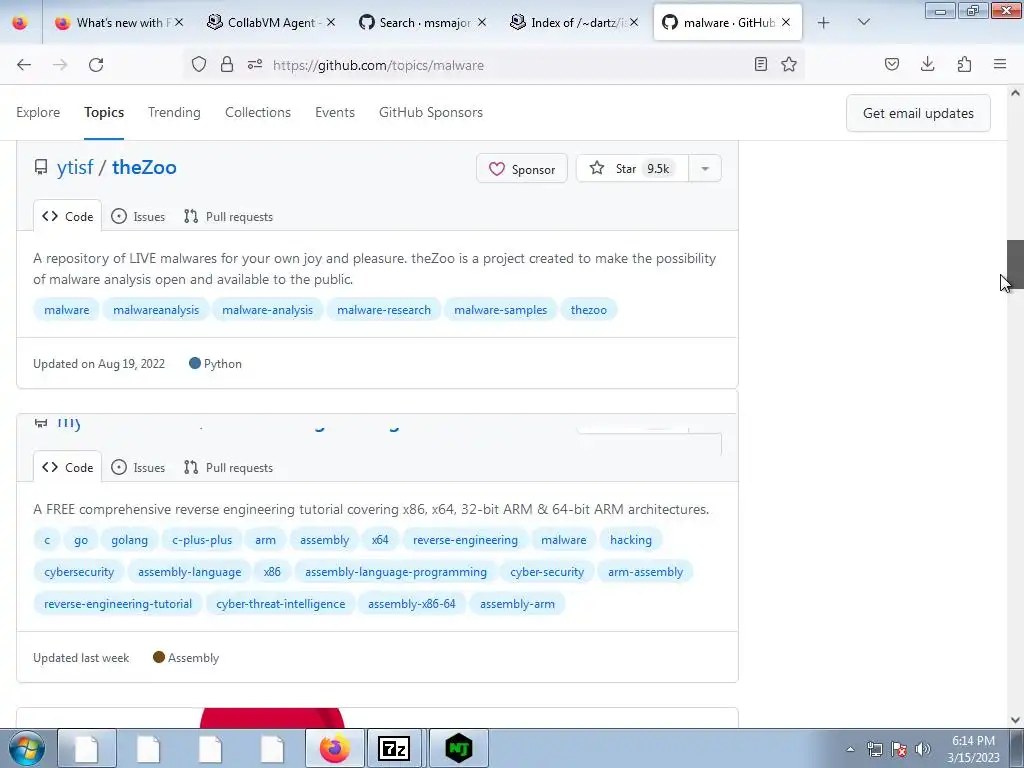Open a new browser tab
This screenshot has width=1024, height=768.
tap(824, 23)
